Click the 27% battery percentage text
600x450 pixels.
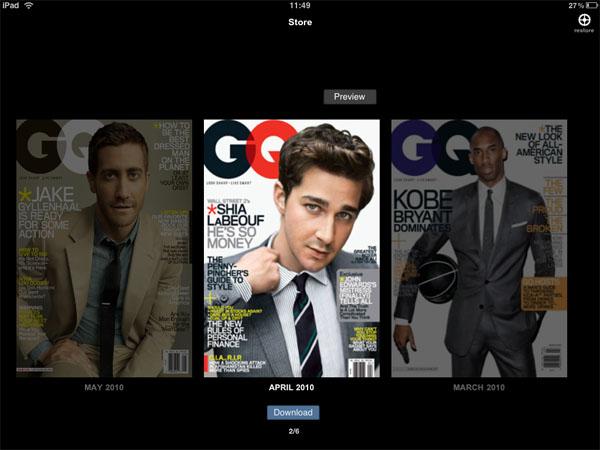(x=576, y=5)
